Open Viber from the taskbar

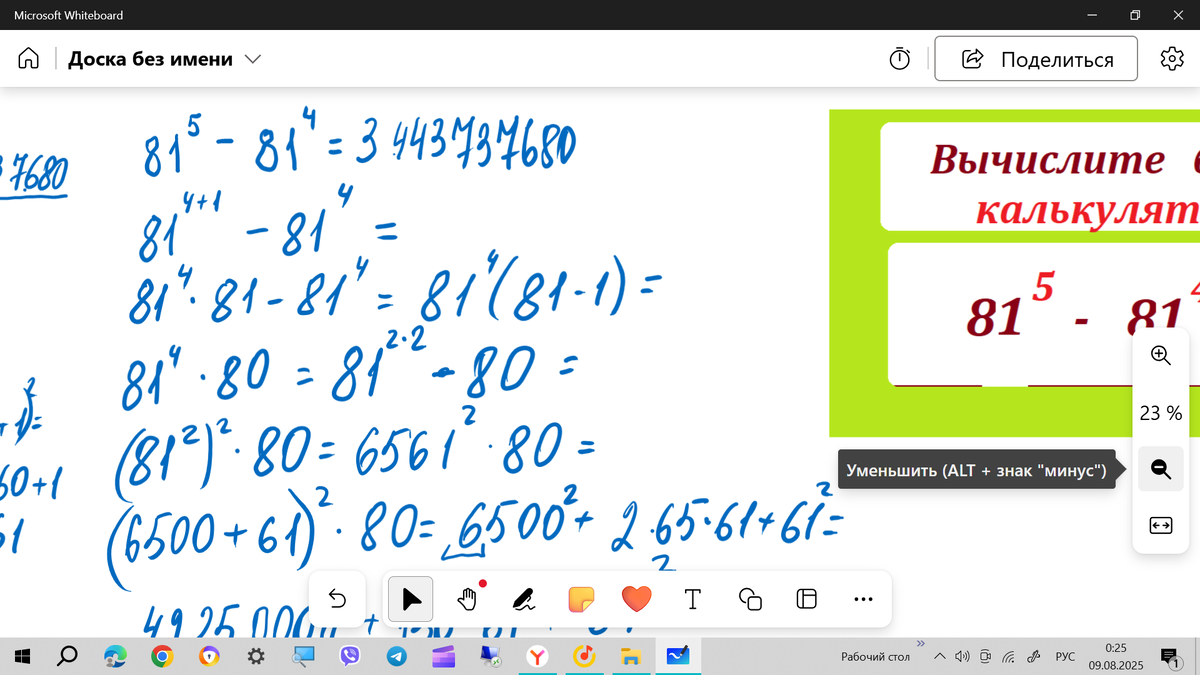[350, 656]
